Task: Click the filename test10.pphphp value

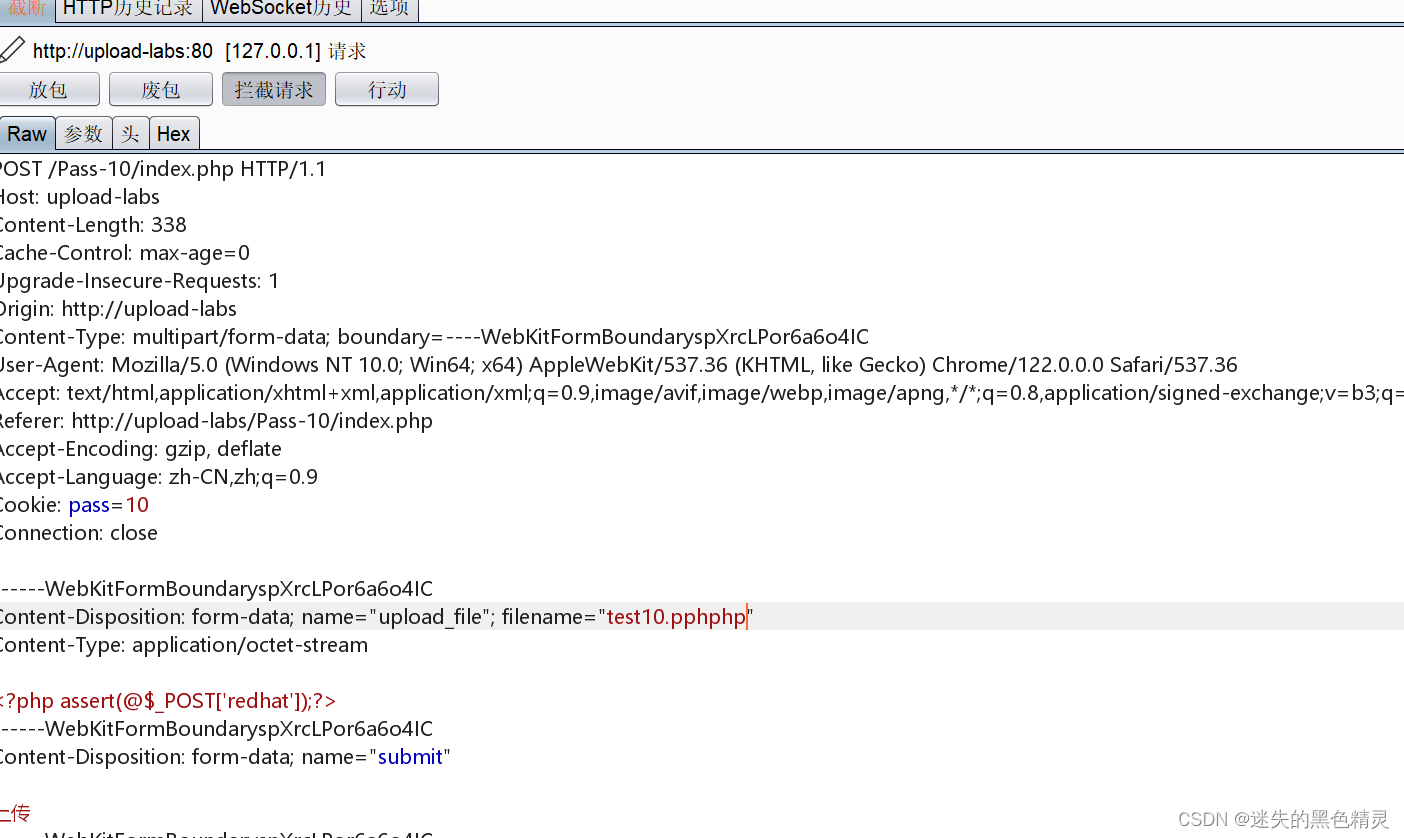Action: [x=677, y=617]
